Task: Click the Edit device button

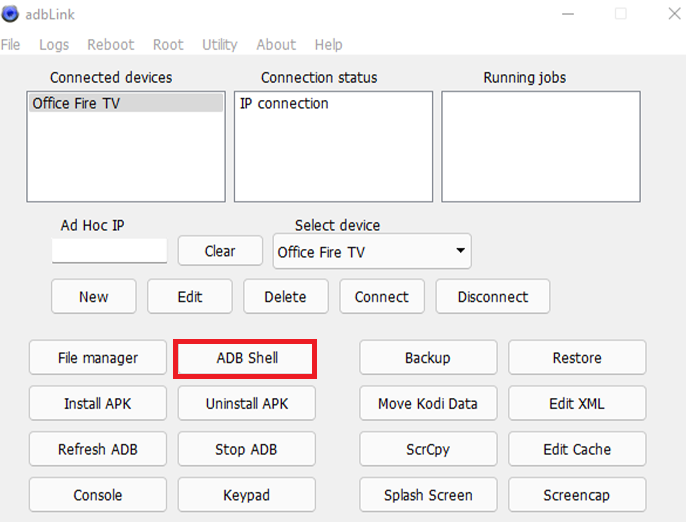Action: coord(190,297)
